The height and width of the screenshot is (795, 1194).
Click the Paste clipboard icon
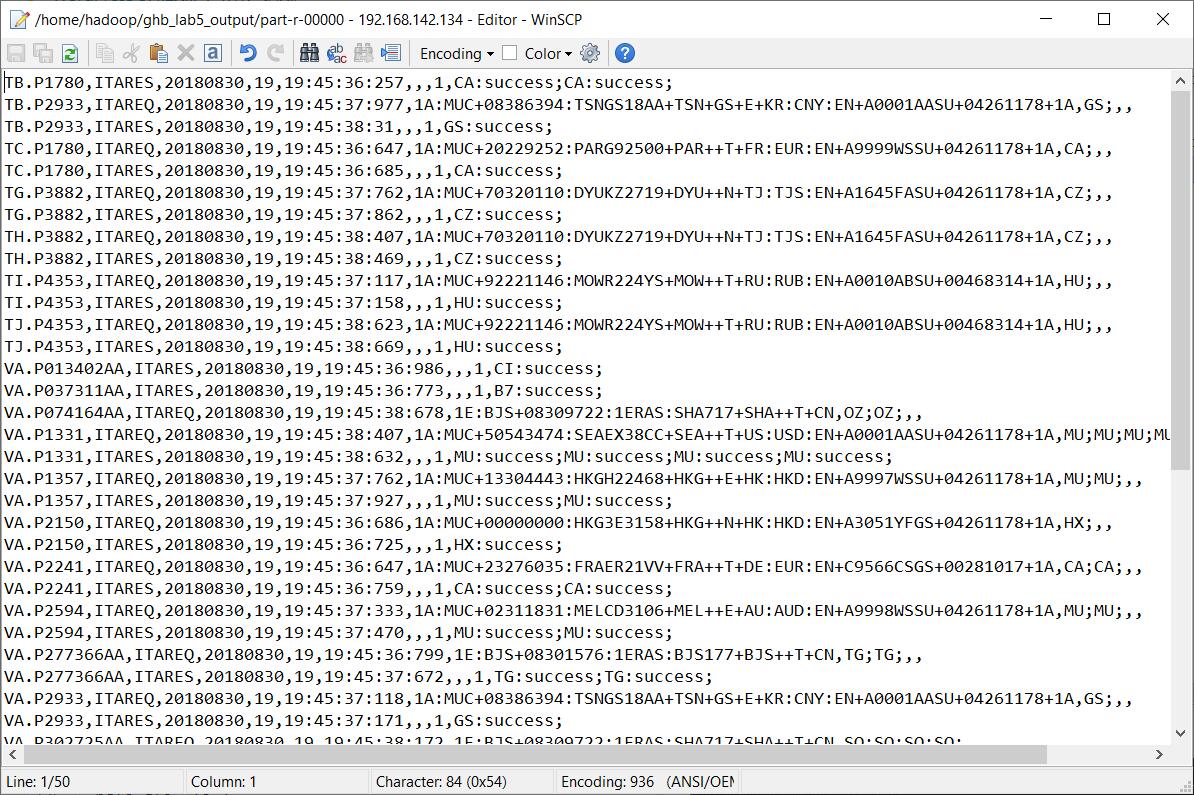tap(158, 53)
